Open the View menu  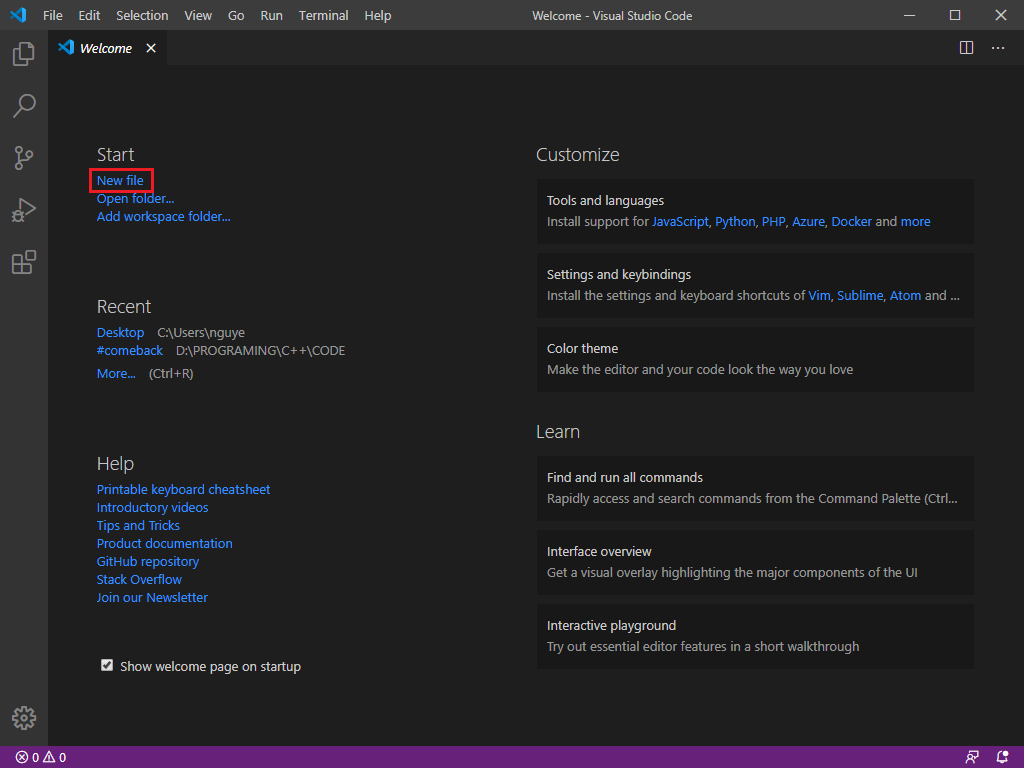pyautogui.click(x=198, y=15)
